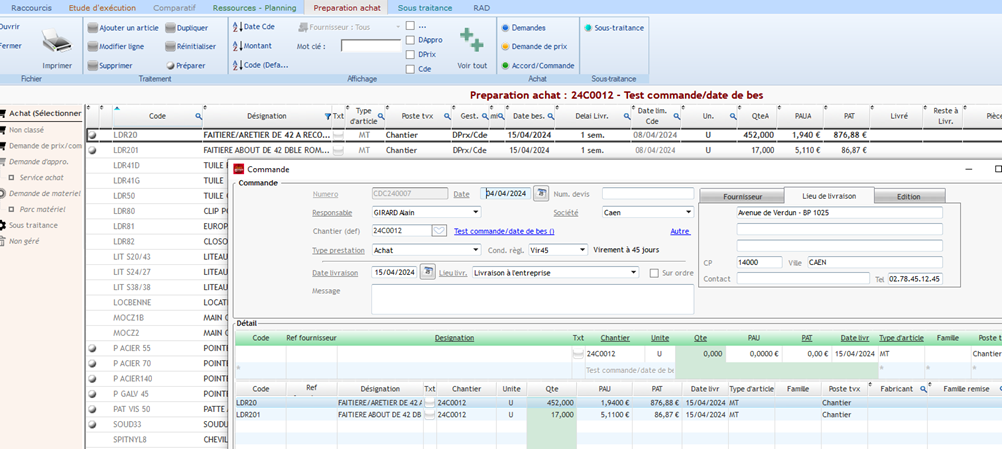
Task: Sort by Date Cde icon
Action: [x=237, y=27]
